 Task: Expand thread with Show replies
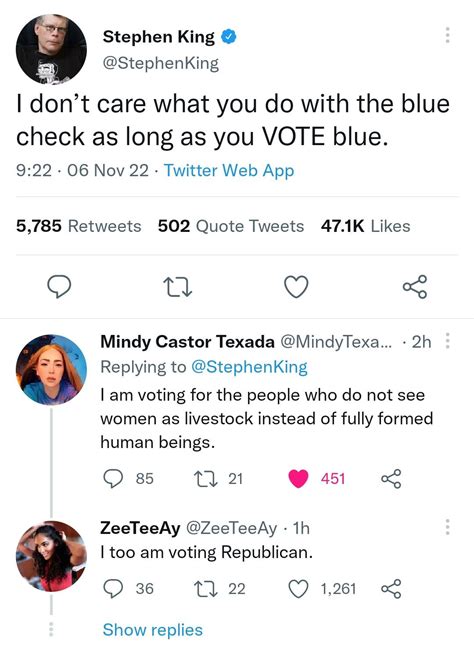[153, 630]
